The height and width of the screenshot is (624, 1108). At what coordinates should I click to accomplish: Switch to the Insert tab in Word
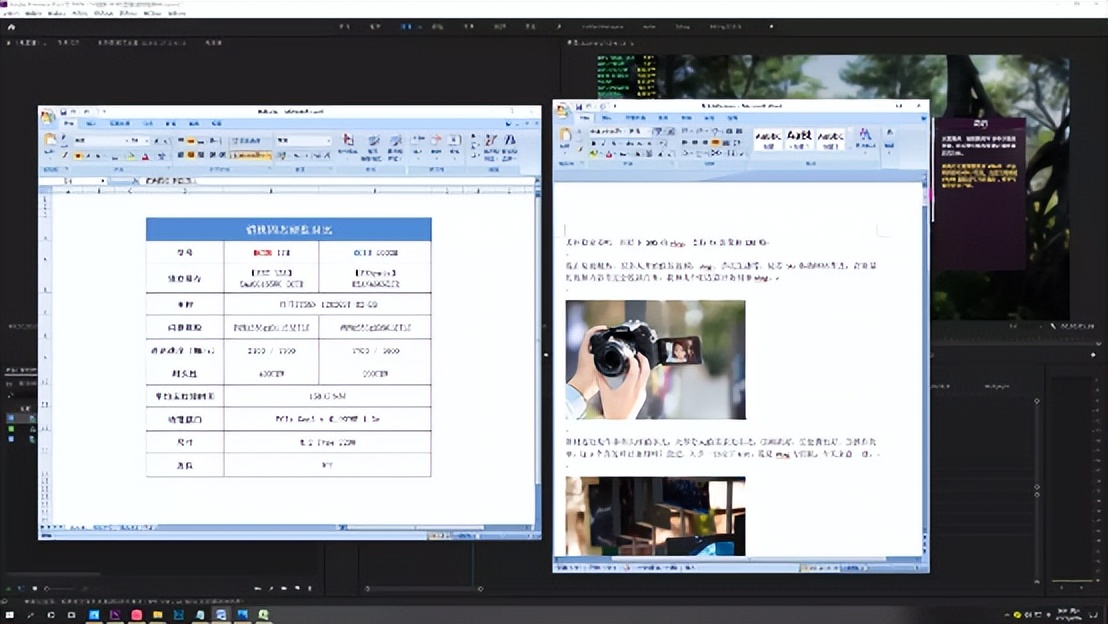[606, 118]
